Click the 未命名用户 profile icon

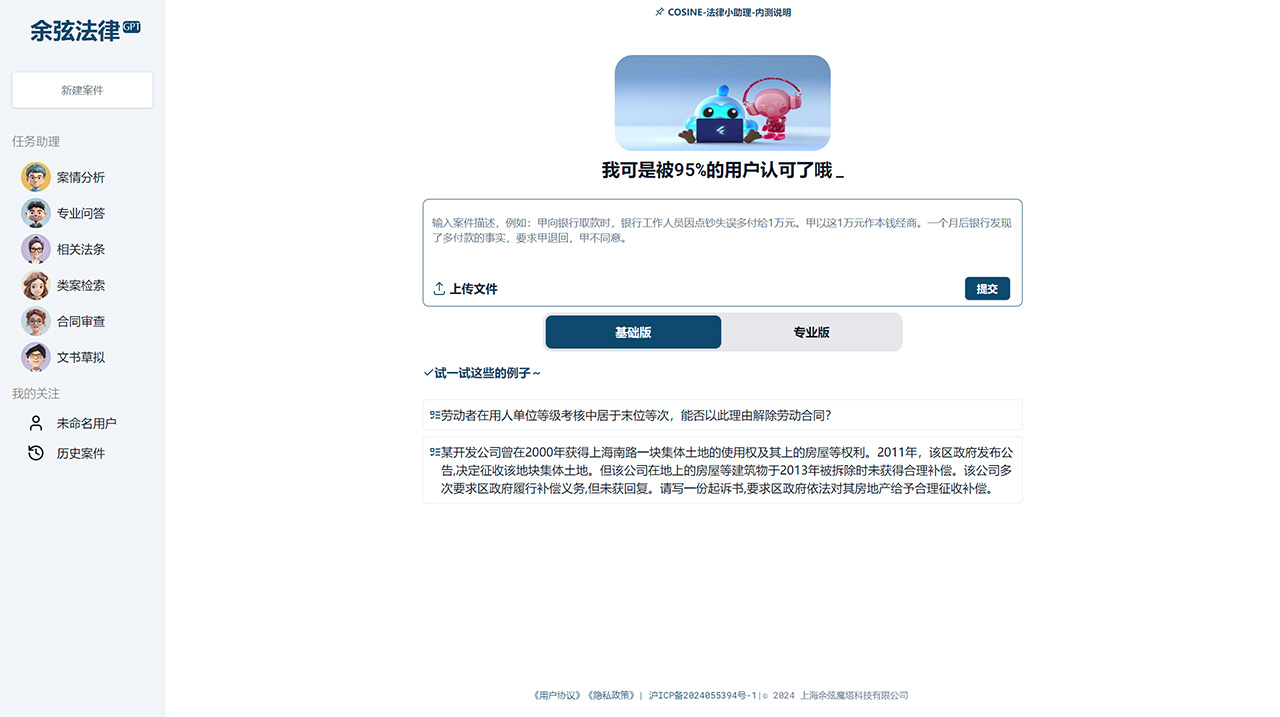[35, 422]
